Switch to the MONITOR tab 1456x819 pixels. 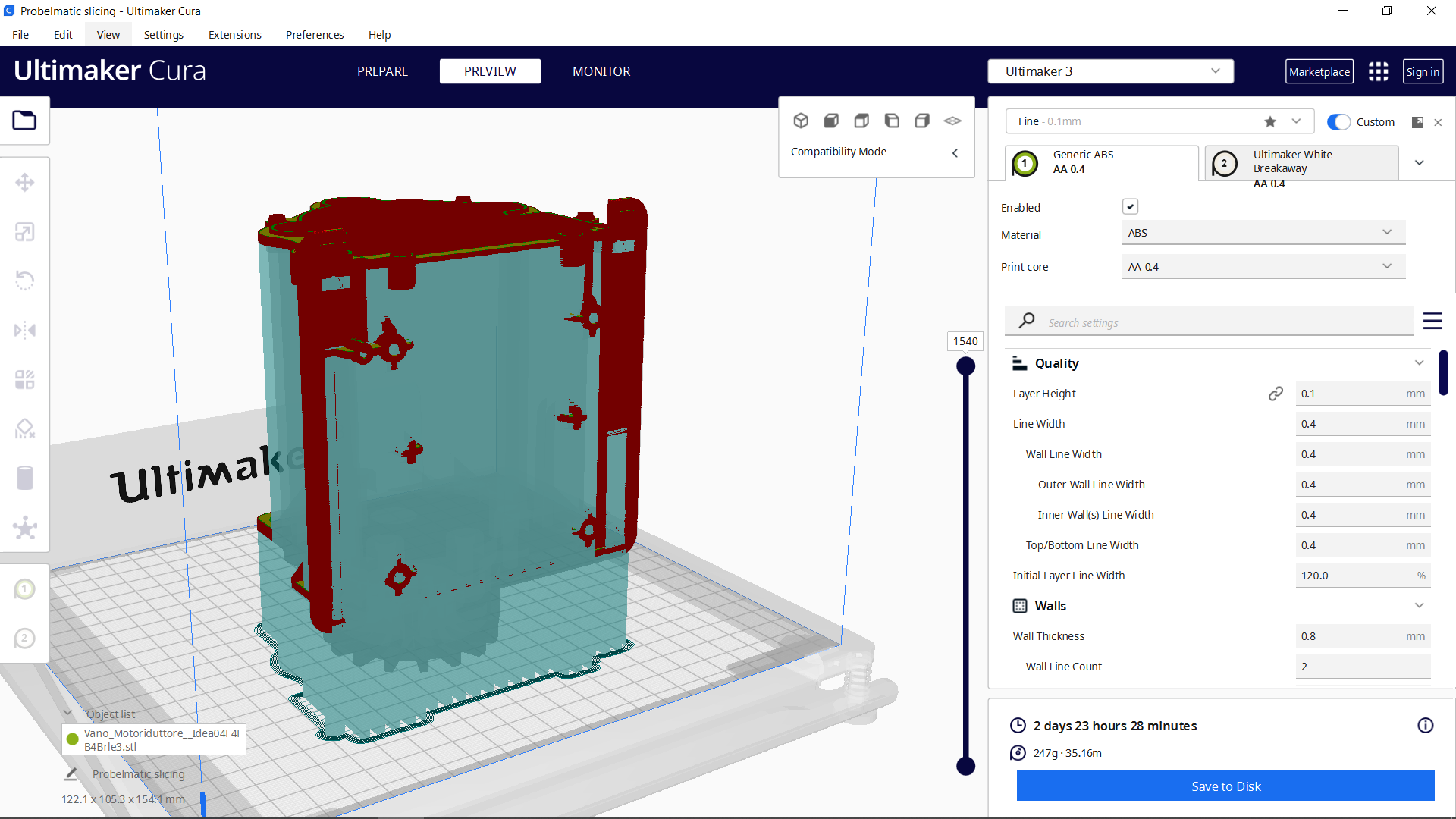pos(601,71)
